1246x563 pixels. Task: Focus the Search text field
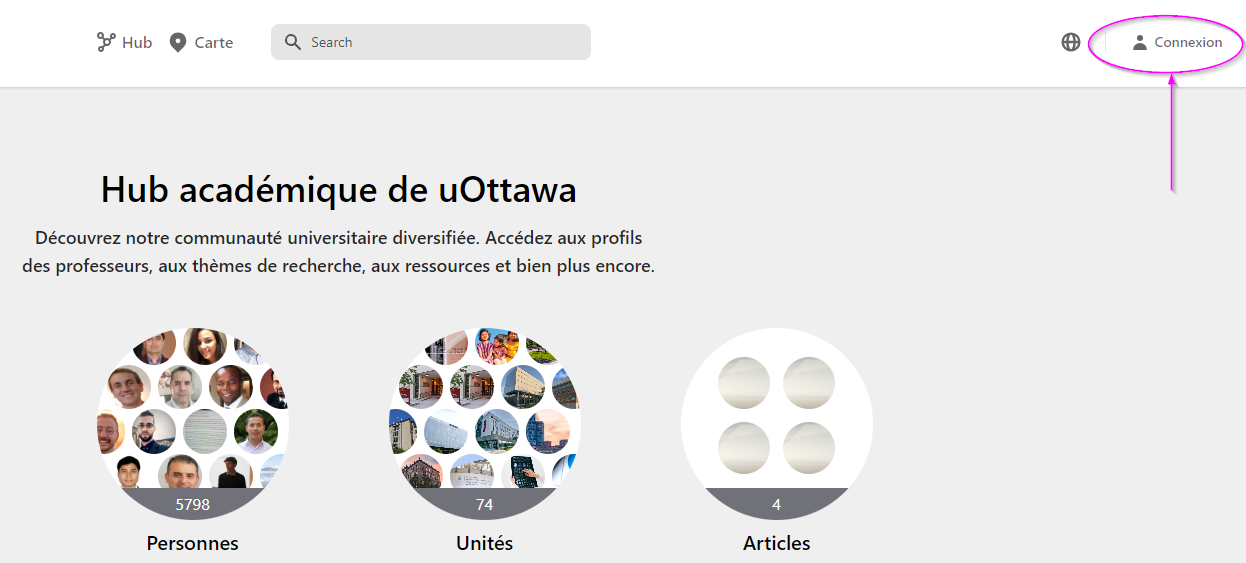tap(440, 42)
